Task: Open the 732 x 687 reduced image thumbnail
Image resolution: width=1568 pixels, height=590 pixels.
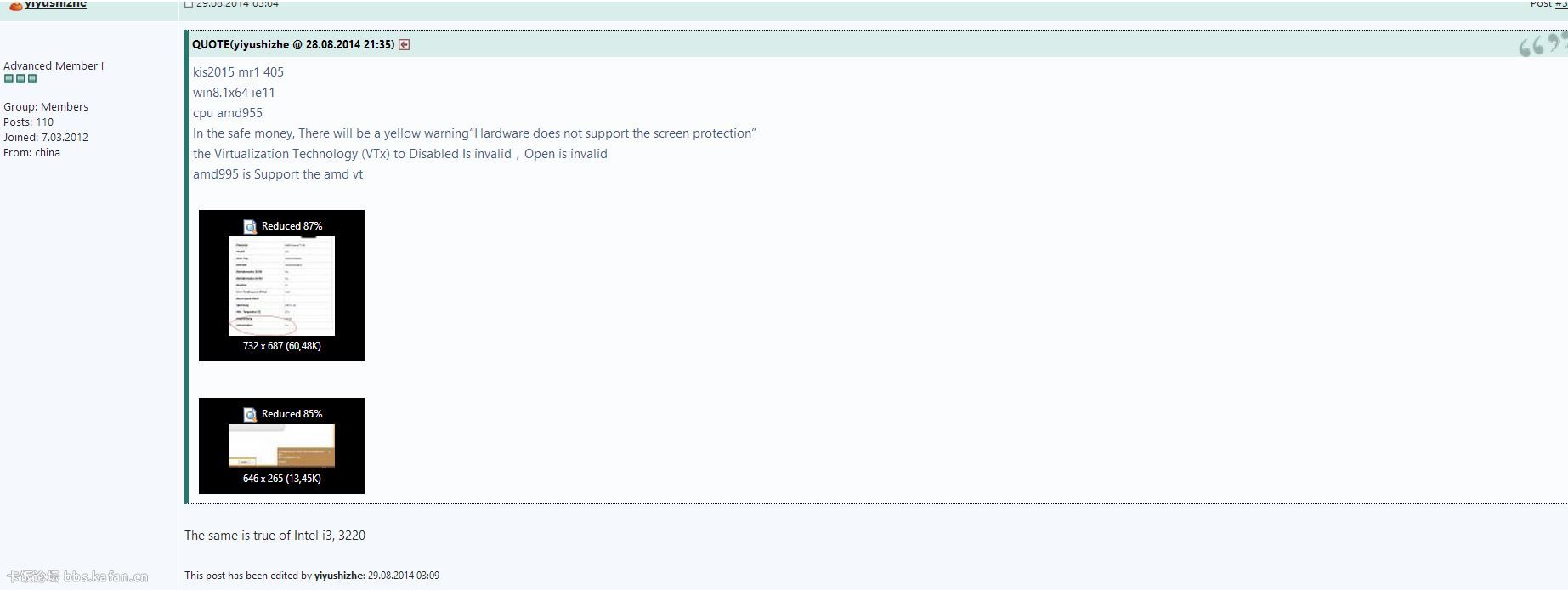Action: [281, 286]
